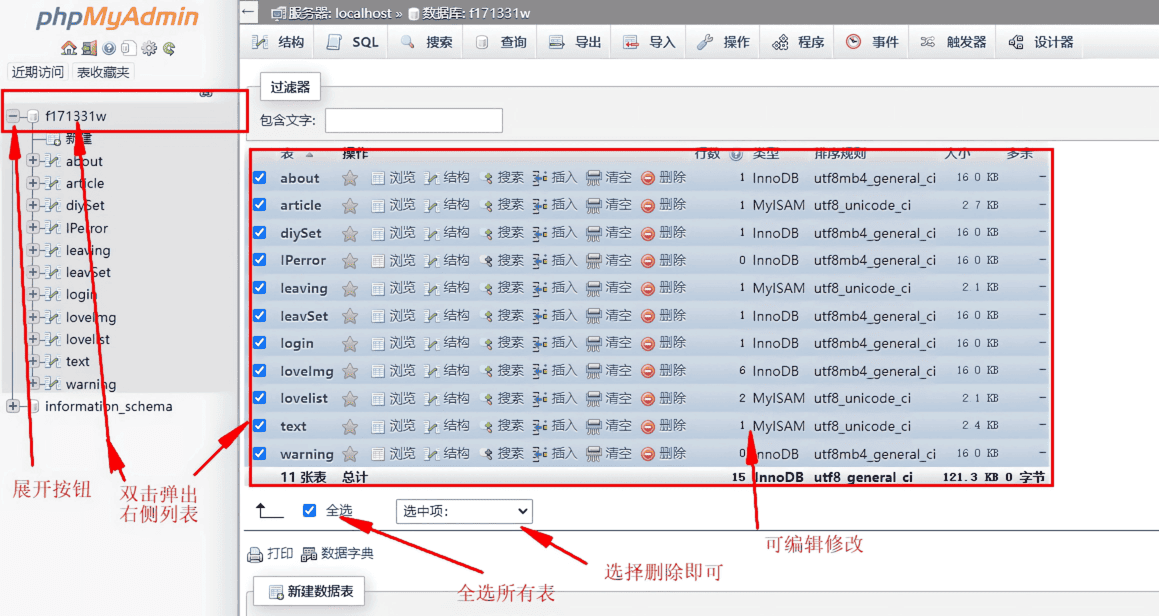Click the home icon under phpMyAdmin logo
Screen dimensions: 1159x616
[68, 48]
